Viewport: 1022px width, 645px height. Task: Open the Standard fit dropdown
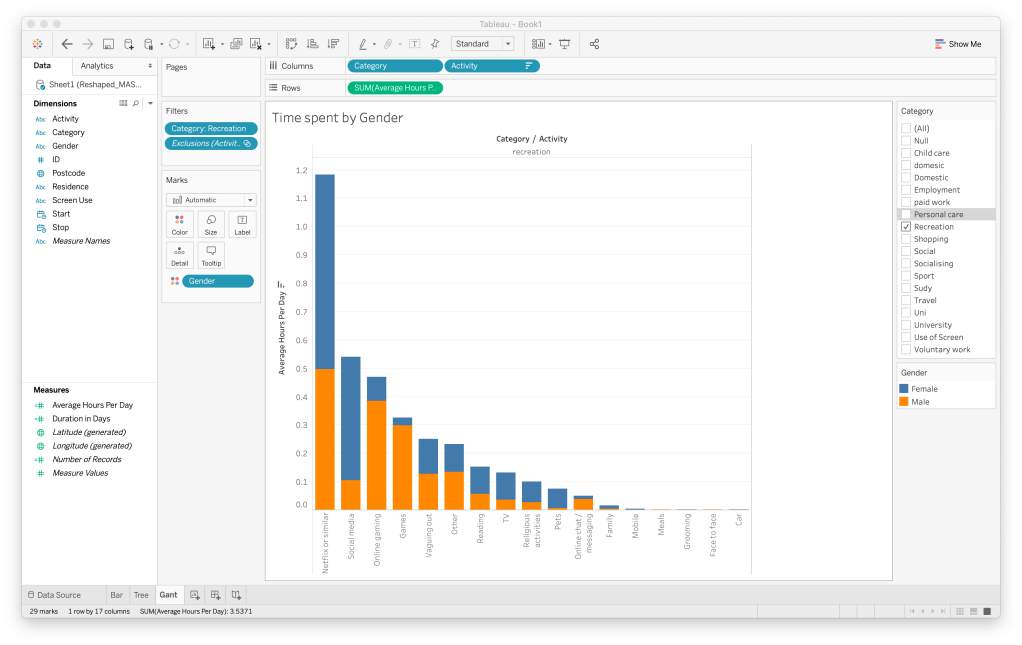click(x=482, y=44)
